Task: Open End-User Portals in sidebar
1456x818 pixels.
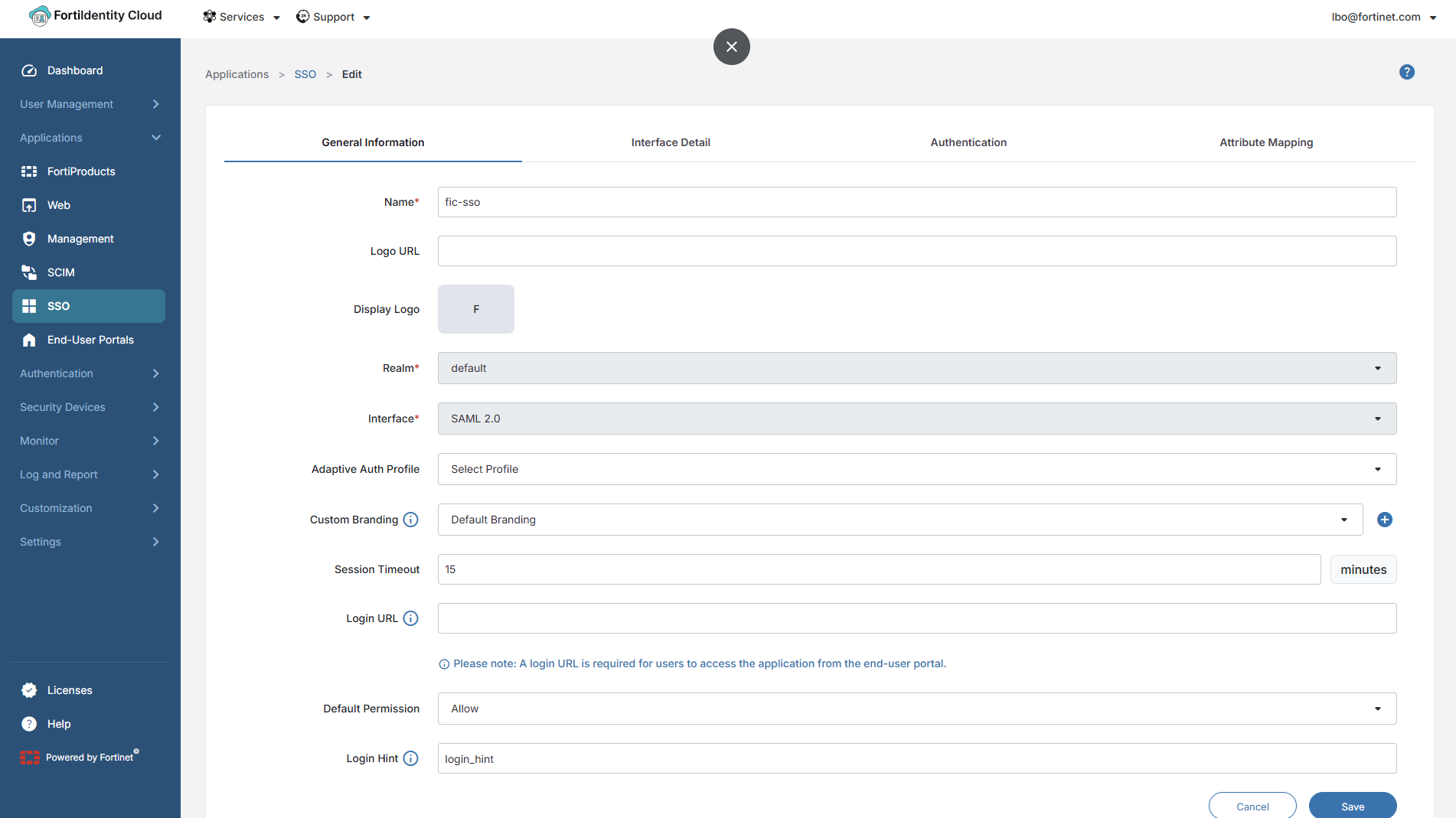Action: point(89,340)
